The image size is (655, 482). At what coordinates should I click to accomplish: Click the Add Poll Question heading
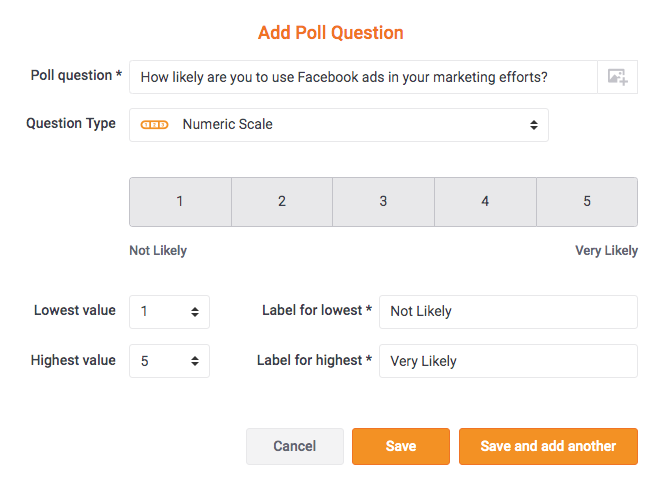click(x=331, y=33)
